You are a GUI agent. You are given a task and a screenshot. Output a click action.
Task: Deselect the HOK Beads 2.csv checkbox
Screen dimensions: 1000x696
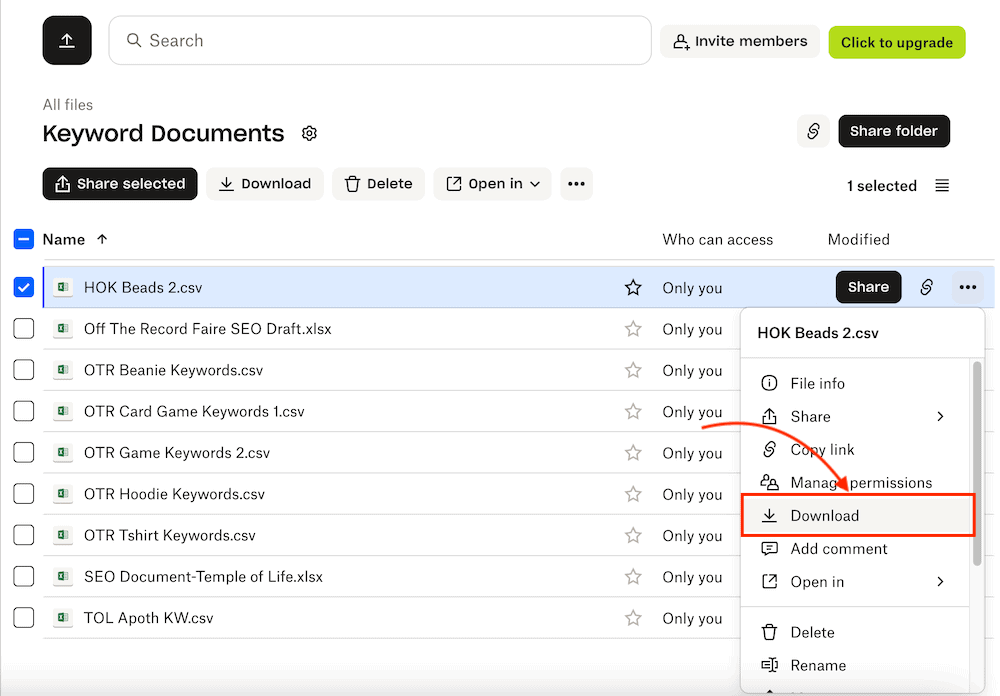(x=24, y=287)
